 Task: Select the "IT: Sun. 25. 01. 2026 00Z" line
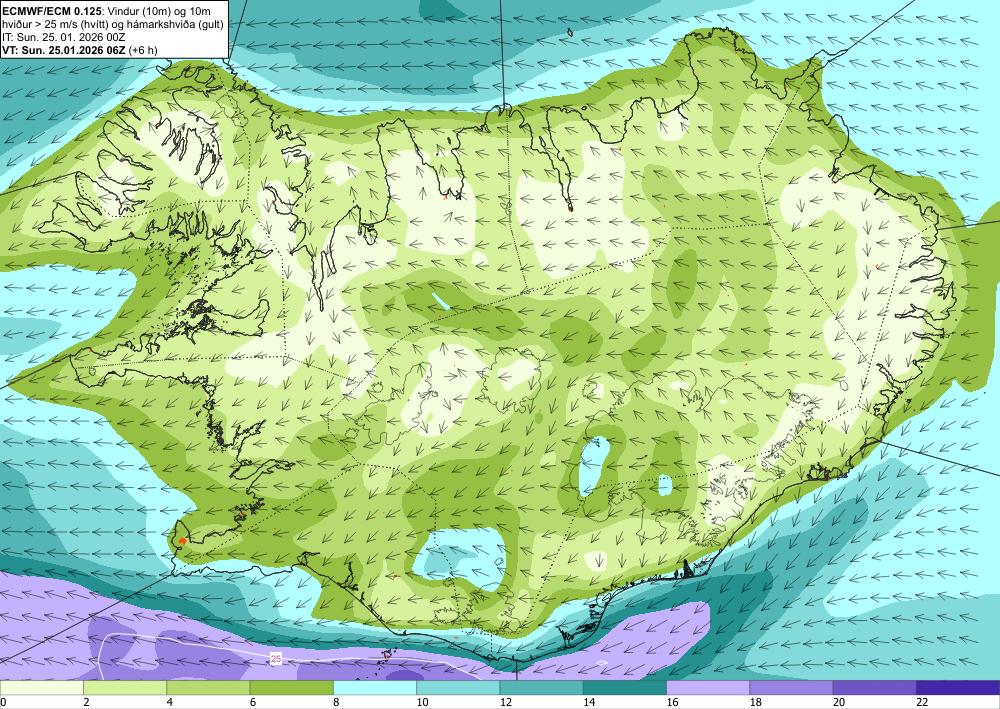click(x=64, y=37)
